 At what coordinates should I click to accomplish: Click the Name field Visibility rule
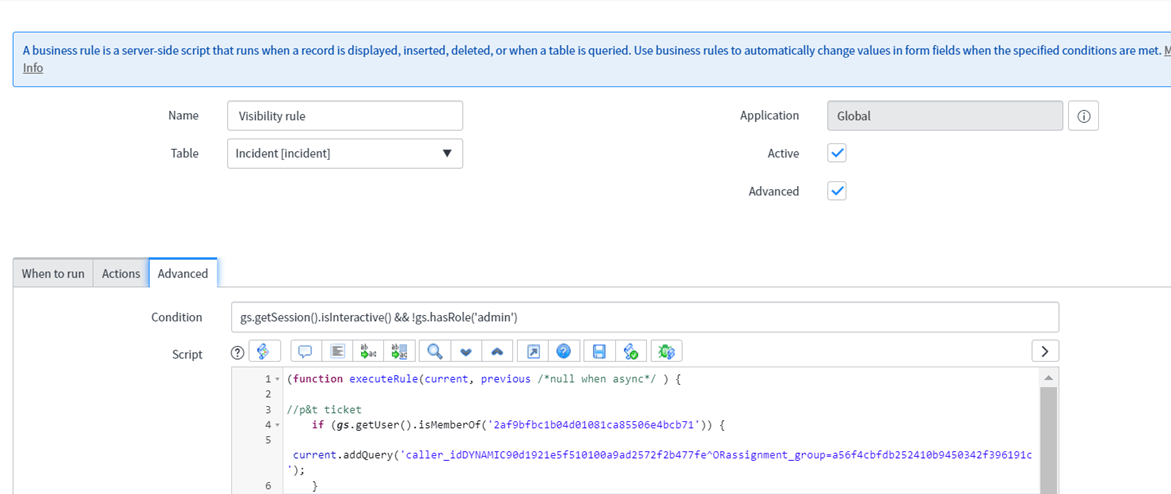pos(345,116)
